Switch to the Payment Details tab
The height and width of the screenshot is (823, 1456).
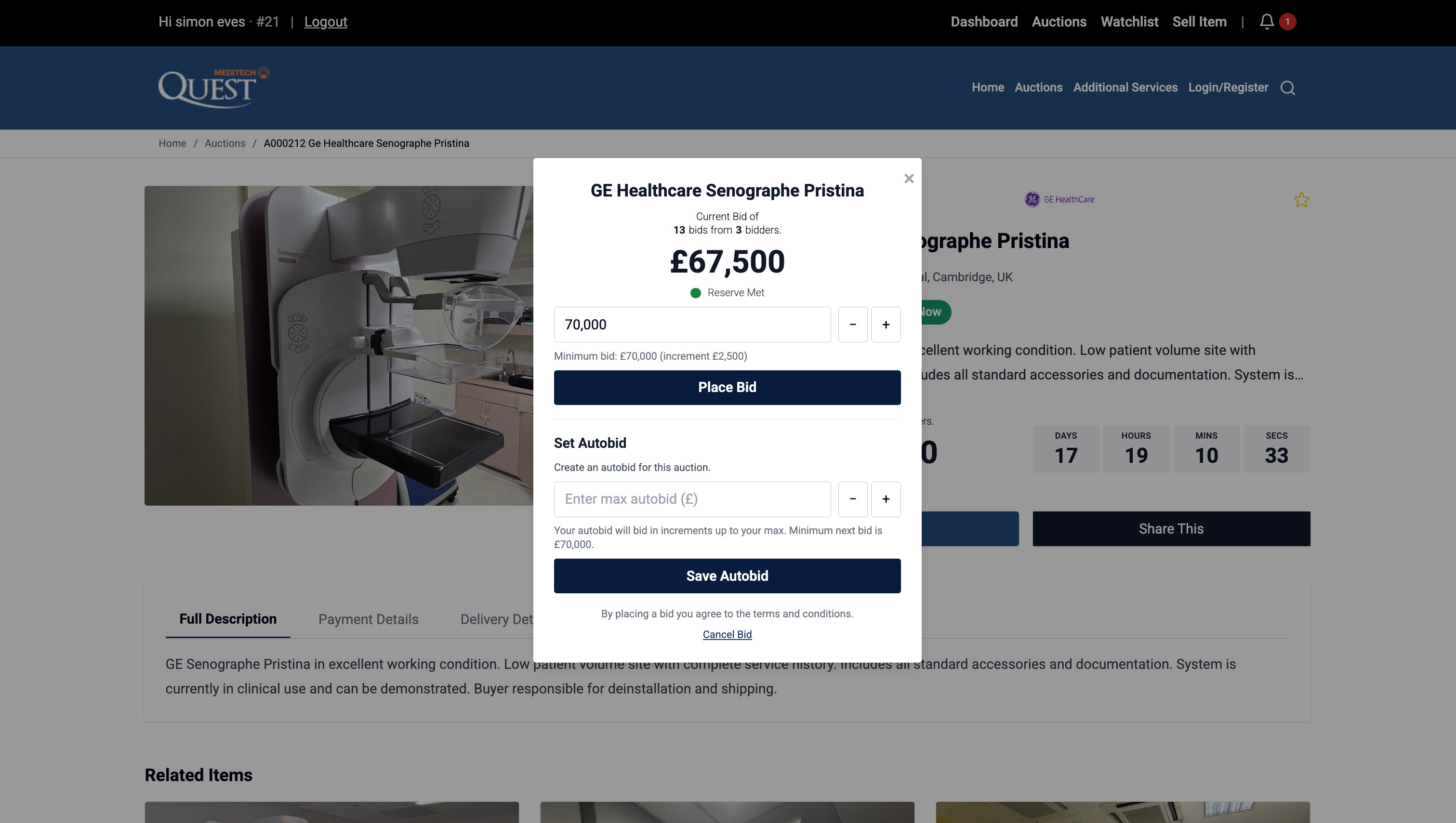point(368,619)
